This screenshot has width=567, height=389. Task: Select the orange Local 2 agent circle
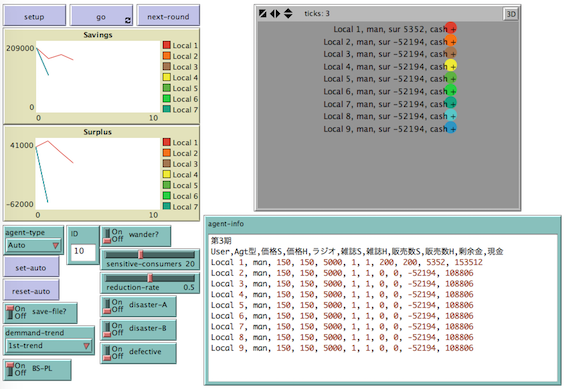click(x=451, y=40)
